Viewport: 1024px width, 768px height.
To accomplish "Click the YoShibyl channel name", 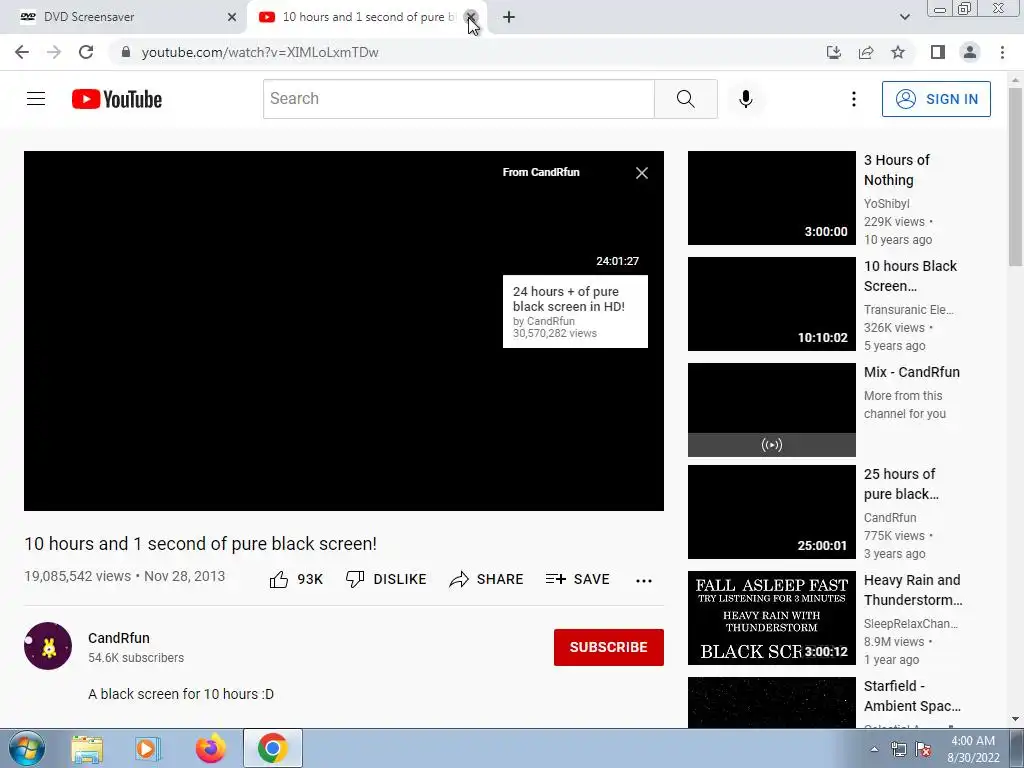I will click(x=886, y=204).
